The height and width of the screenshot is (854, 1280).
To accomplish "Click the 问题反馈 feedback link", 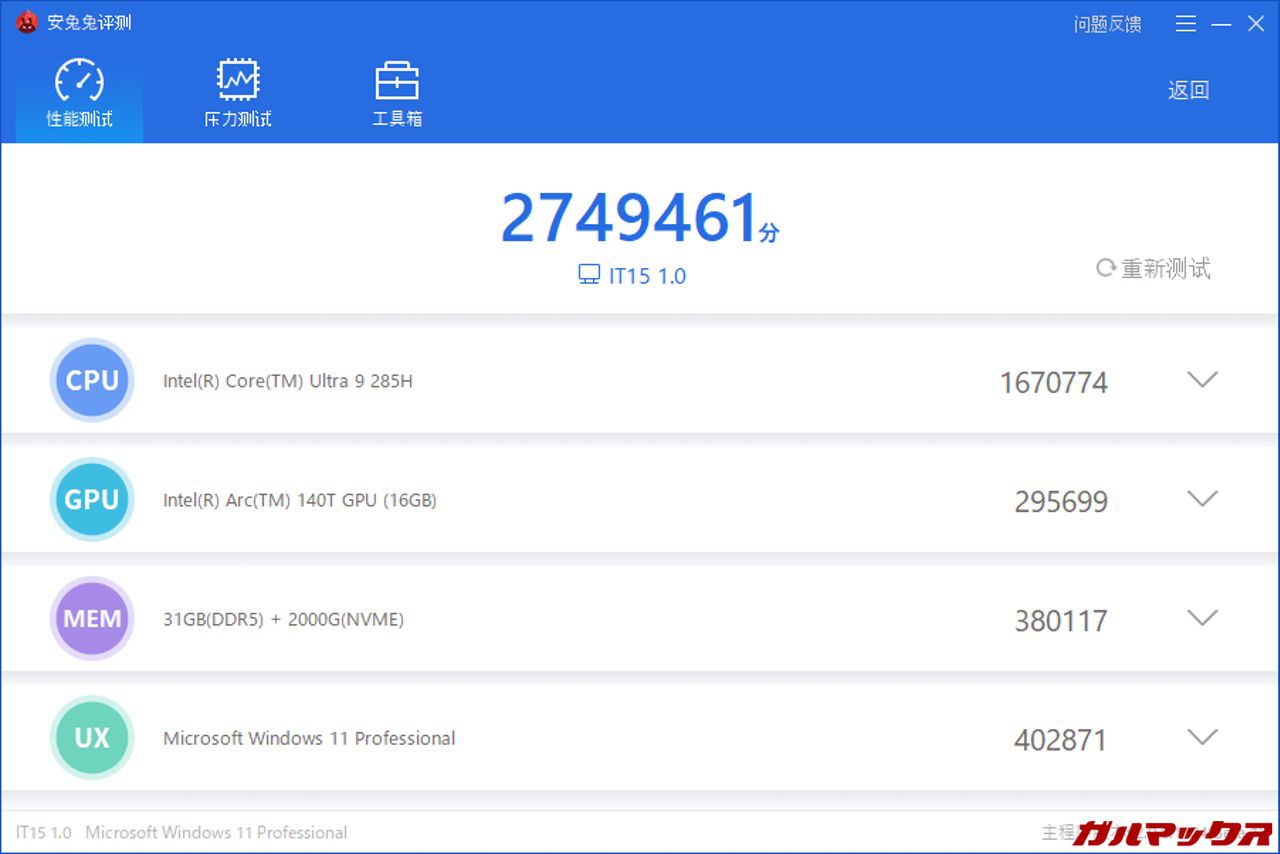I will (1107, 24).
